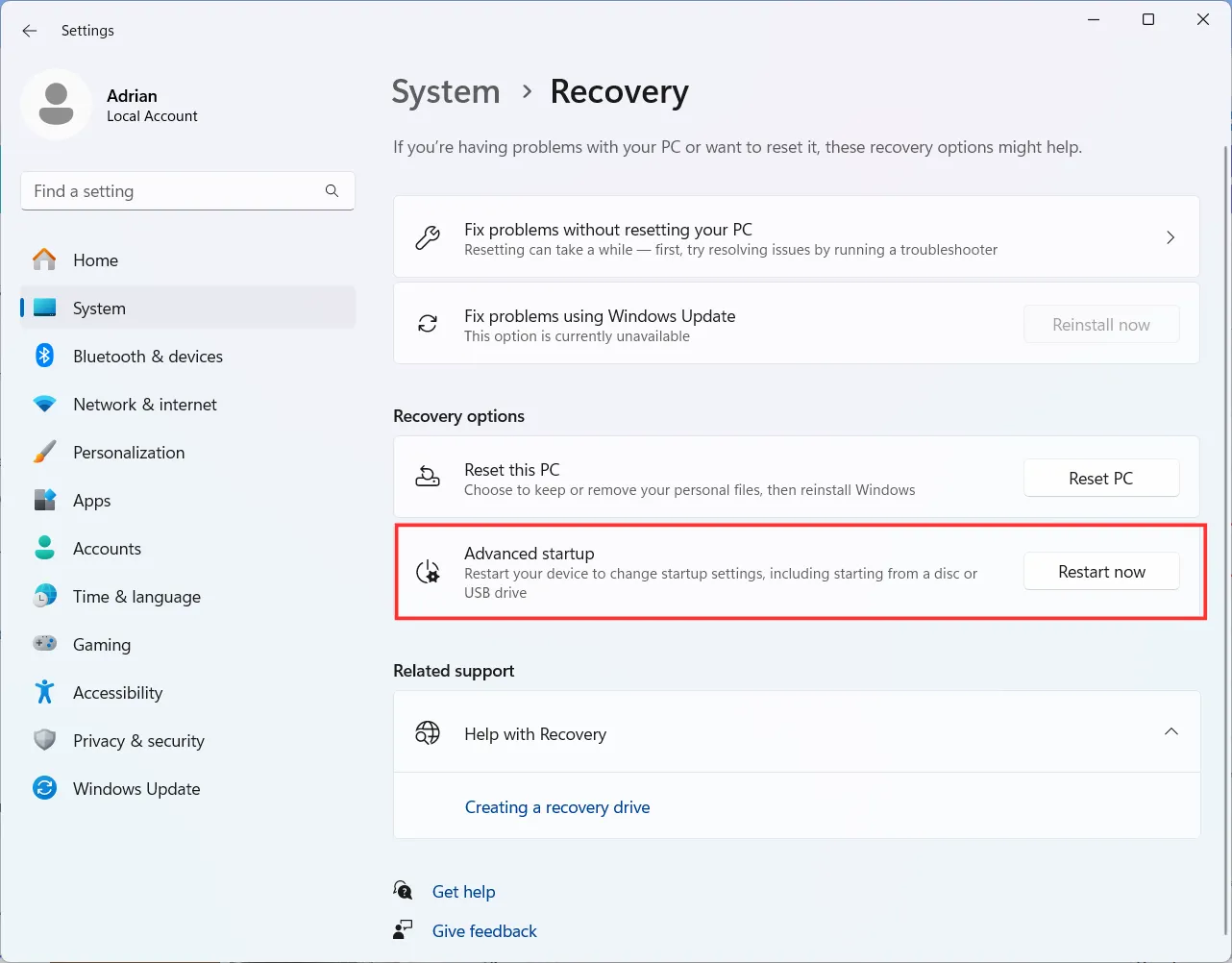Click the Time & language clock icon
This screenshot has width=1232, height=963.
point(44,596)
